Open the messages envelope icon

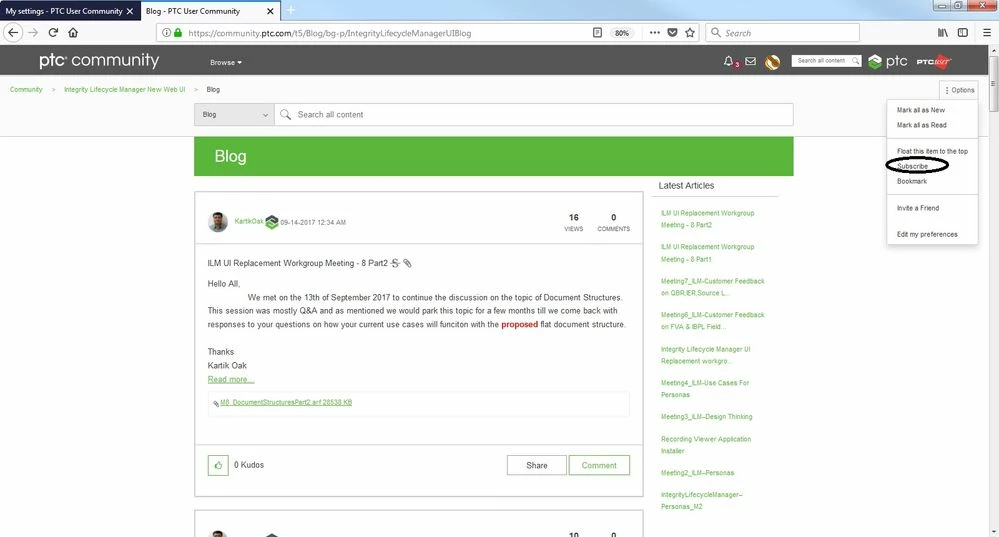(x=751, y=61)
